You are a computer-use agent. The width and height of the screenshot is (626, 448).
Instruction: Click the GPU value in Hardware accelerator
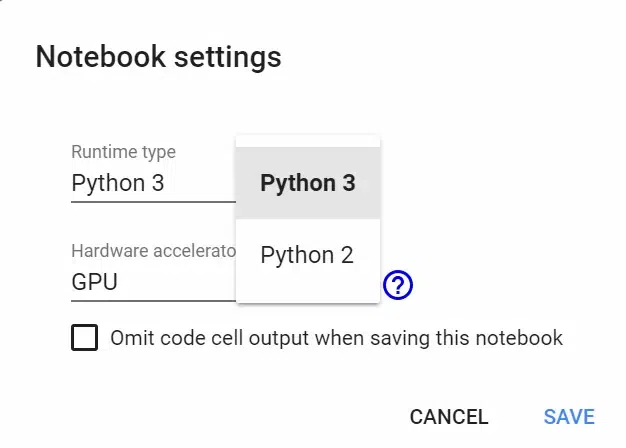pyautogui.click(x=95, y=282)
